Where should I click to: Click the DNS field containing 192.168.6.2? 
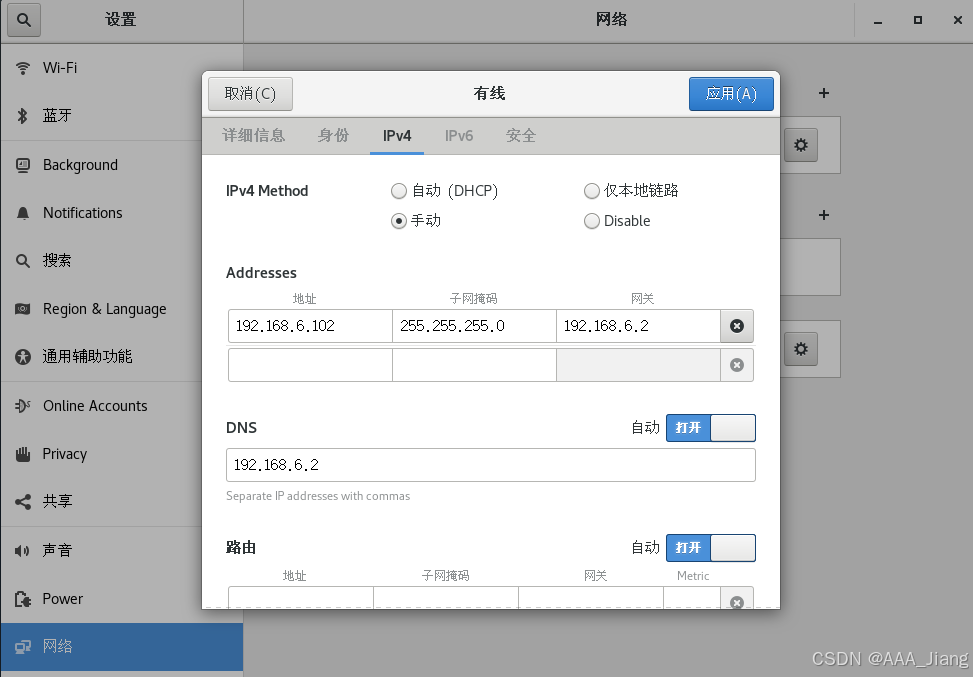click(x=491, y=465)
